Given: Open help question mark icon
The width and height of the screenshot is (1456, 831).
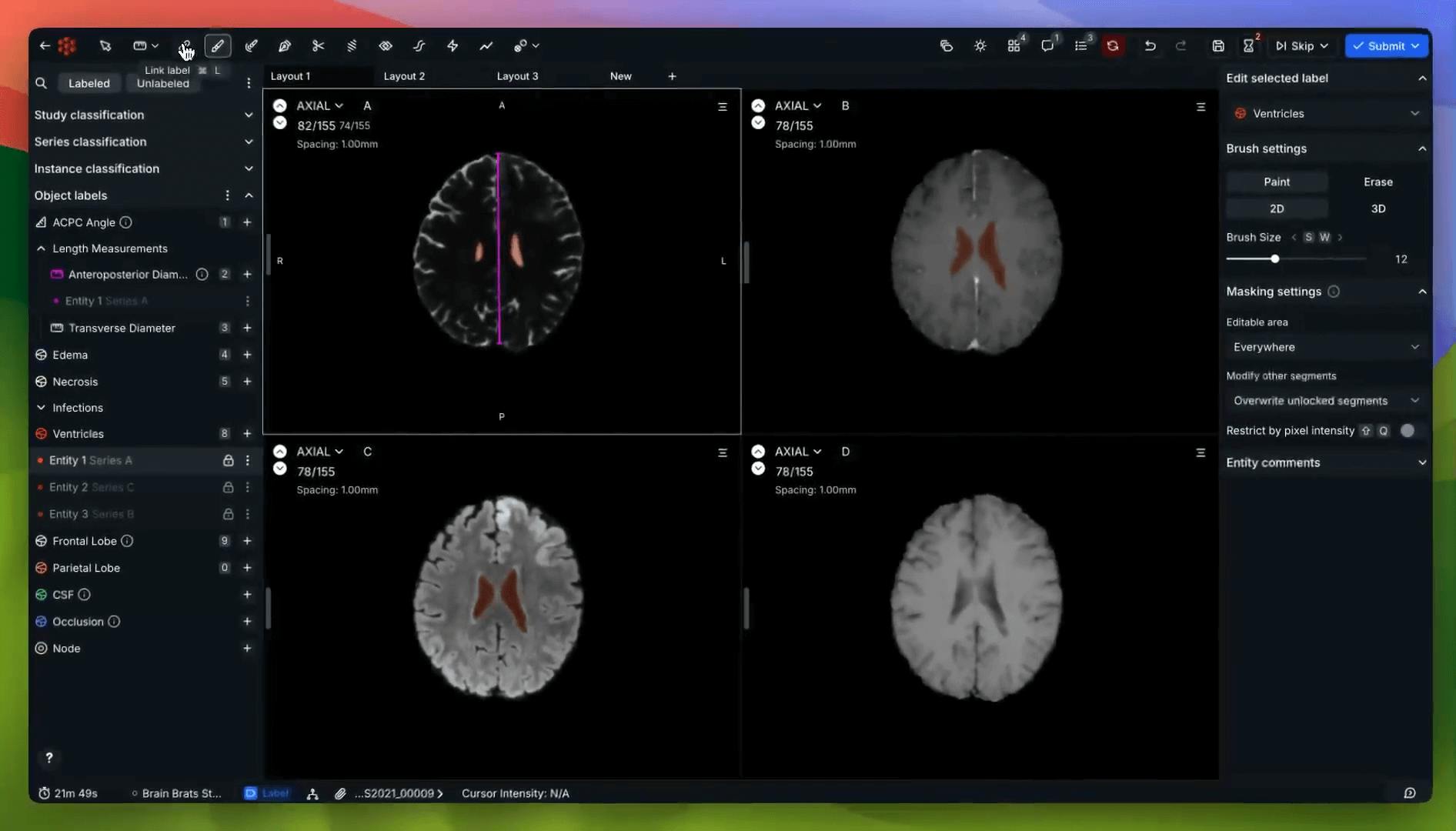Looking at the screenshot, I should click(x=49, y=758).
